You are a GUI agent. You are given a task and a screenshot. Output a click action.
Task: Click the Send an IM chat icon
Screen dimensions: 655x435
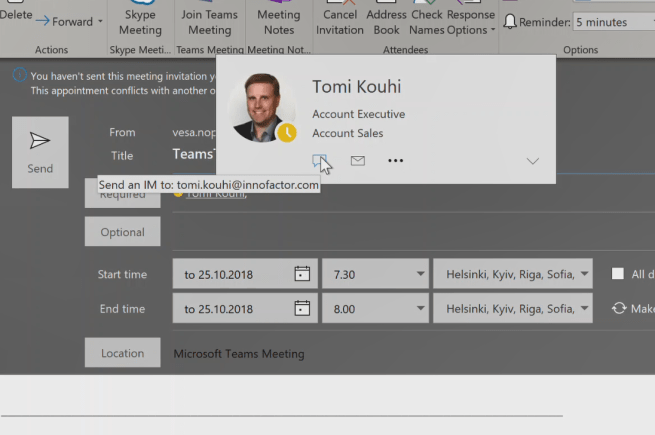[x=318, y=160]
